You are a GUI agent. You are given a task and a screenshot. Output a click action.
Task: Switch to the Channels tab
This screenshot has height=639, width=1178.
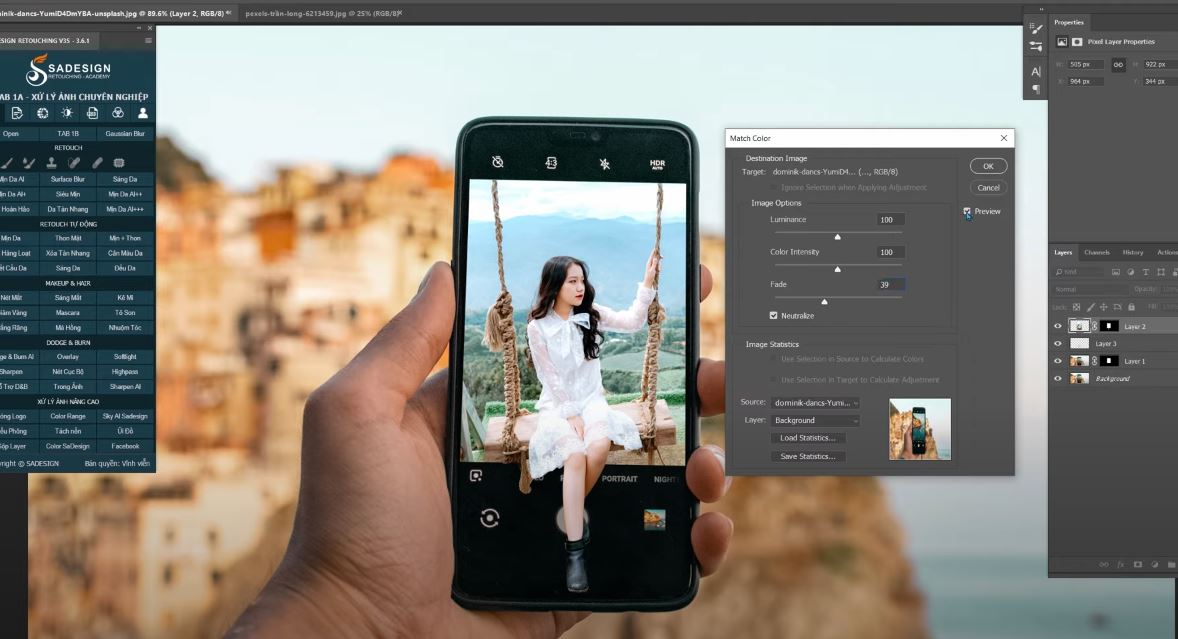(1097, 252)
